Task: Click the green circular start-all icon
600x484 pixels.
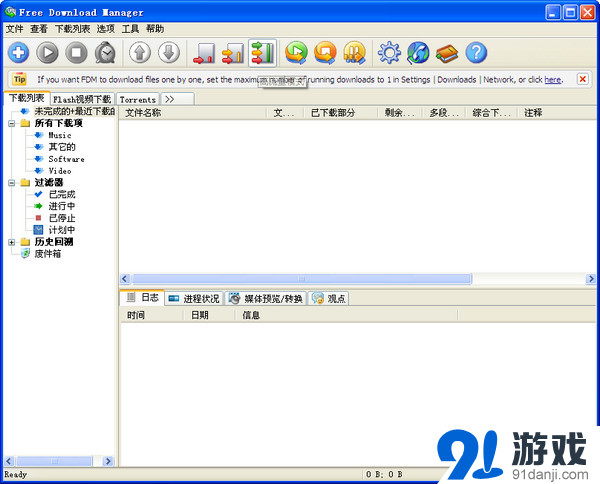Action: click(x=296, y=52)
